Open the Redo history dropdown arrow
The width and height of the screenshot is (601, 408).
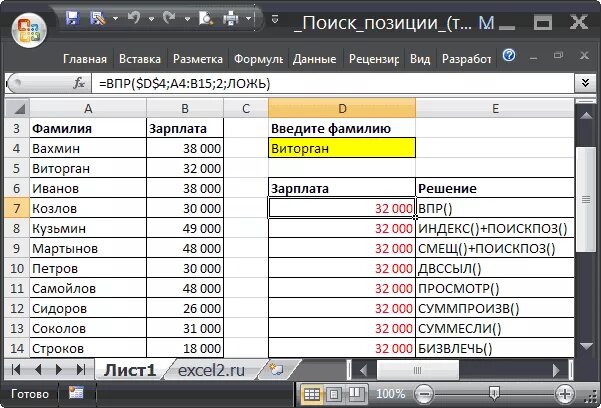pyautogui.click(x=187, y=18)
